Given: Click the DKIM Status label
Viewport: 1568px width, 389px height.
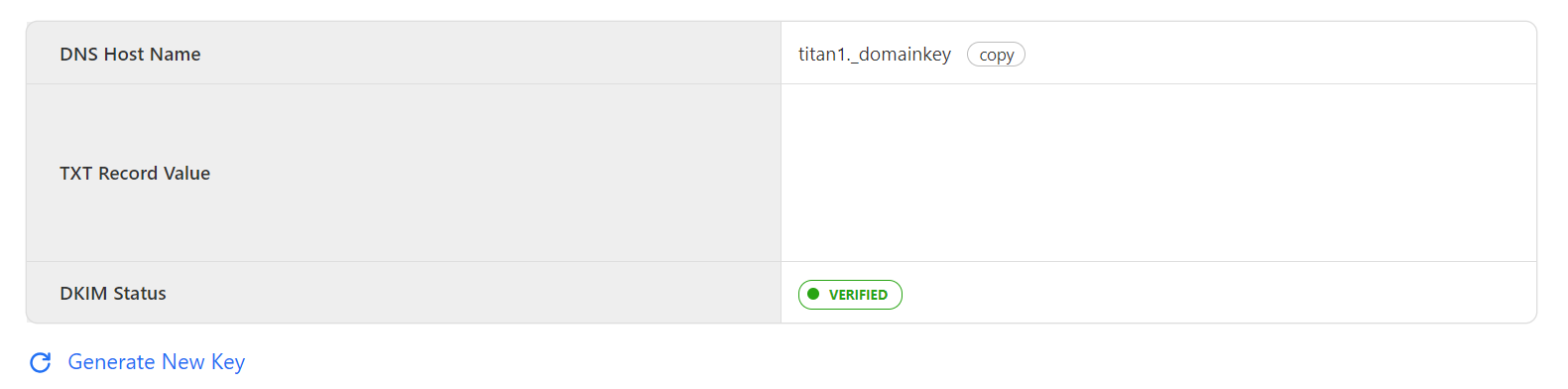Looking at the screenshot, I should 113,294.
